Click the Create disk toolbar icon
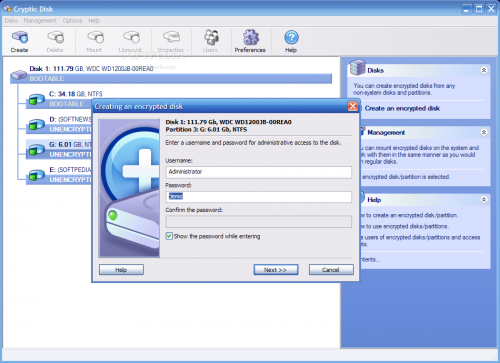This screenshot has height=363, width=500. [x=20, y=37]
